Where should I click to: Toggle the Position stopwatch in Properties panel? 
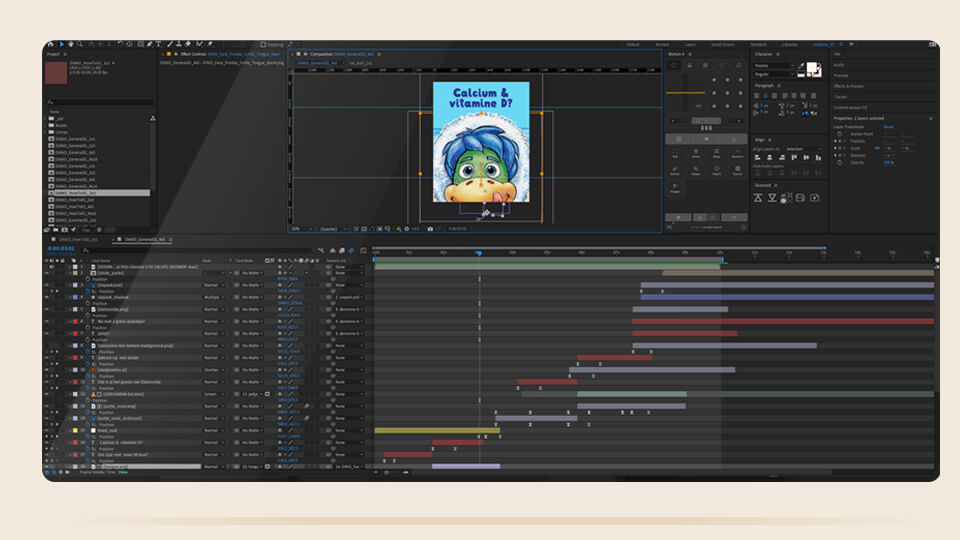pyautogui.click(x=839, y=141)
